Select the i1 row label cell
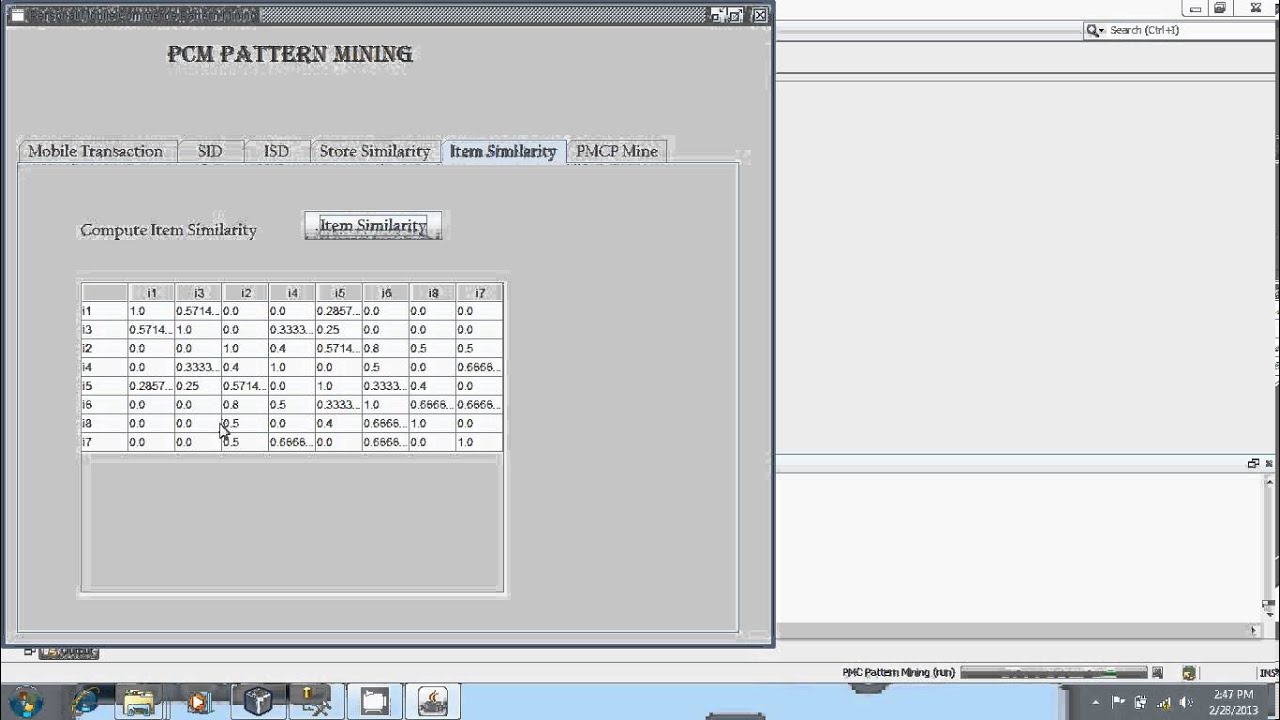 [x=104, y=311]
